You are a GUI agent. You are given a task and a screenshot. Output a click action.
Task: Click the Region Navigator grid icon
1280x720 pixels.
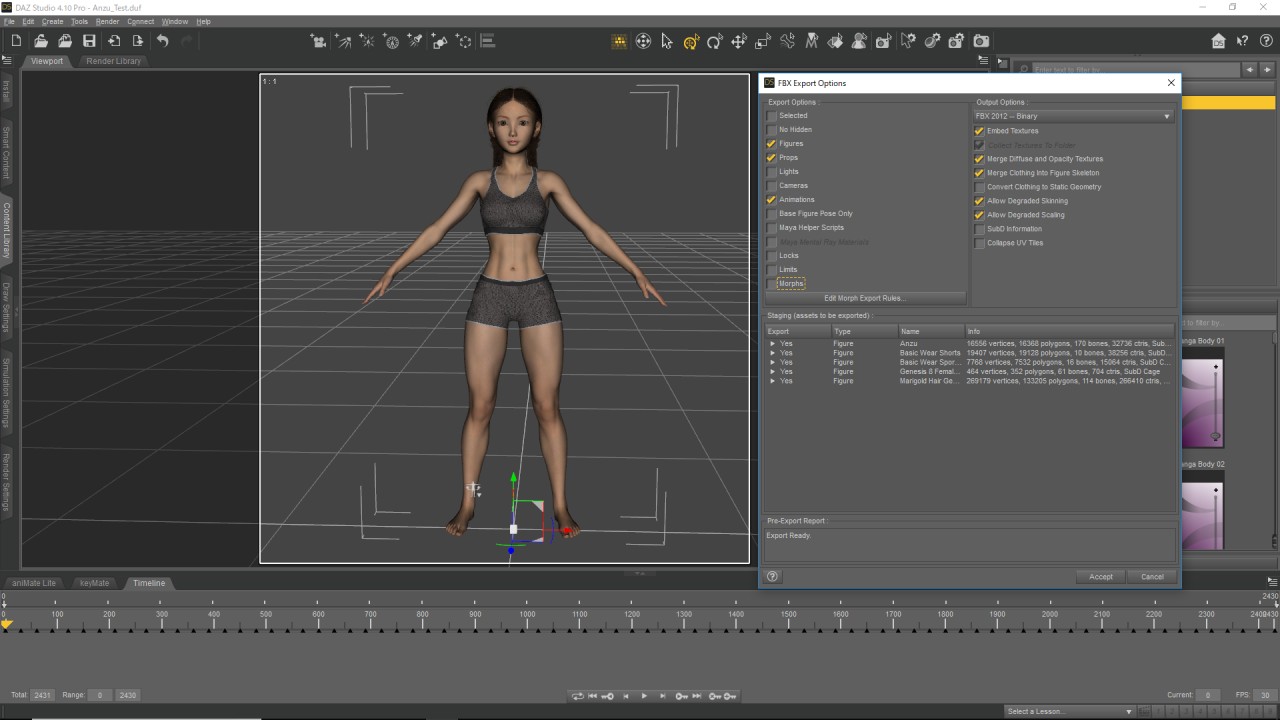[619, 41]
